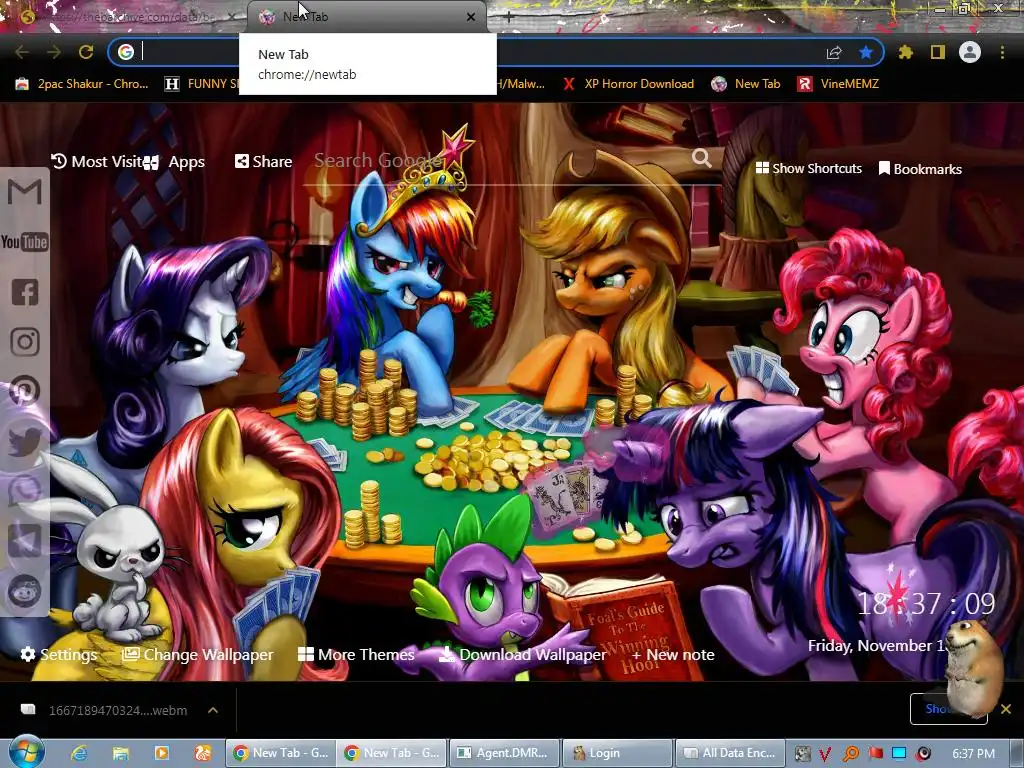Open More Themes

[356, 654]
